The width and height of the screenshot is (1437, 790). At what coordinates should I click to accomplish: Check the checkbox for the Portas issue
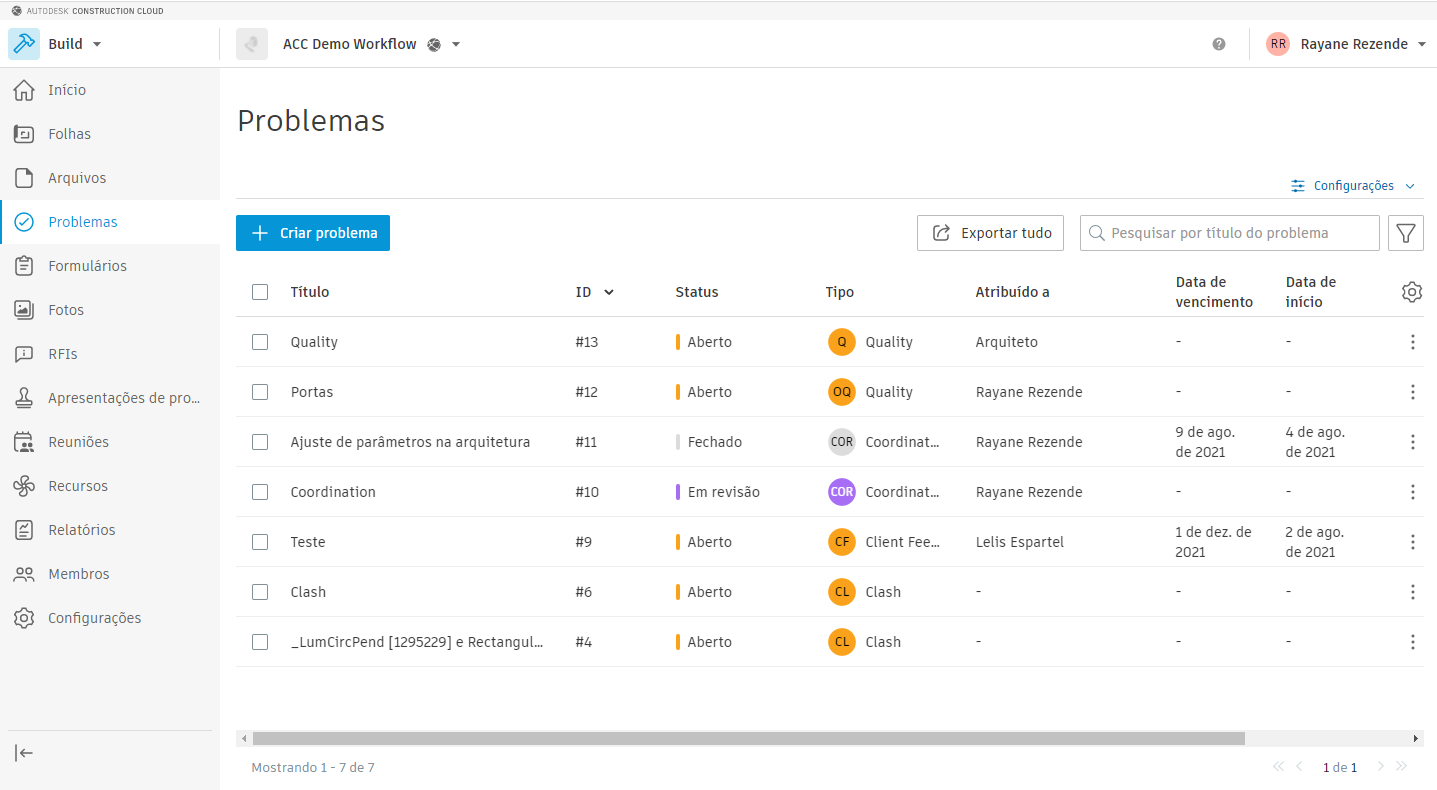coord(260,391)
